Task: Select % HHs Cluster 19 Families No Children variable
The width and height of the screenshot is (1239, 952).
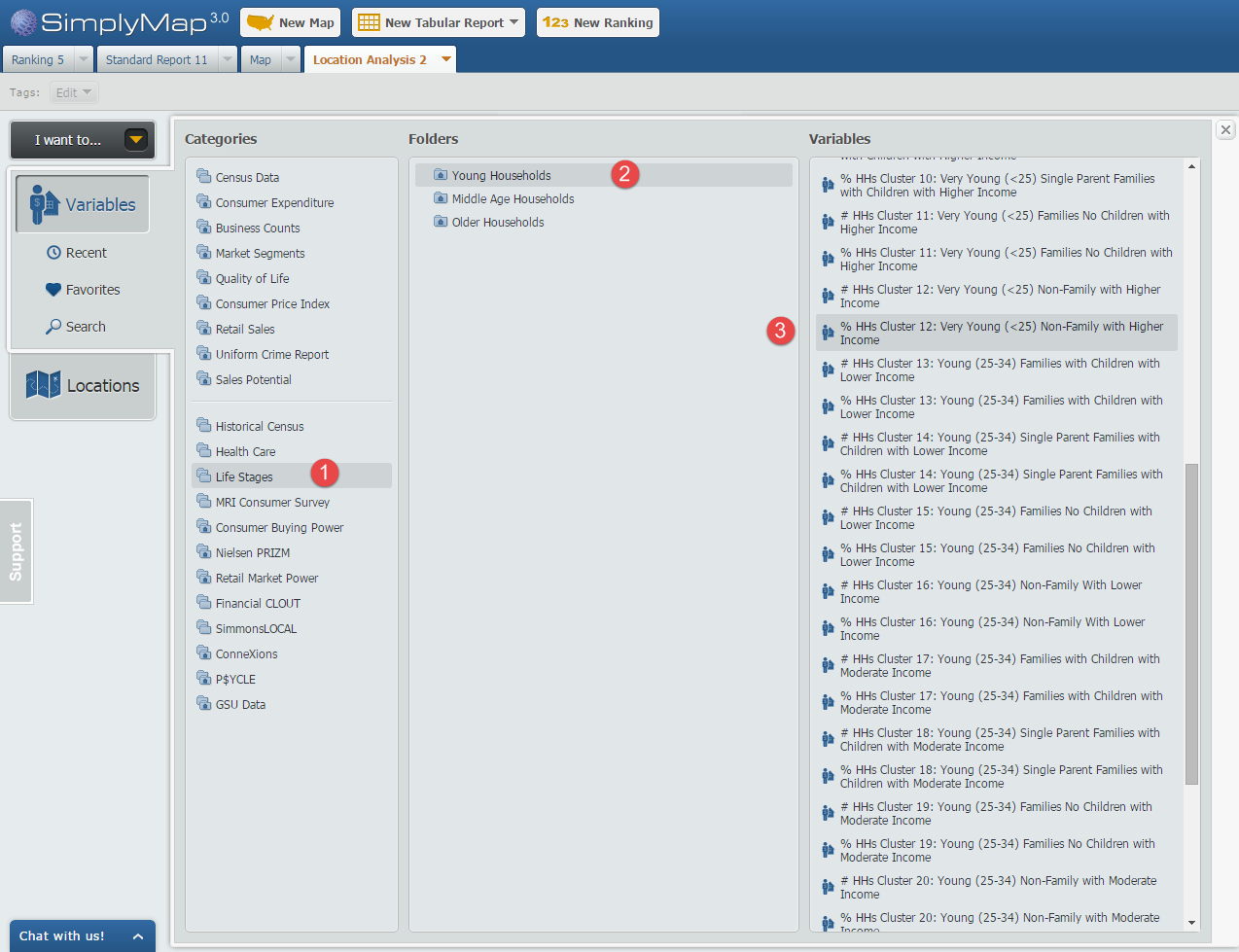Action: [997, 850]
